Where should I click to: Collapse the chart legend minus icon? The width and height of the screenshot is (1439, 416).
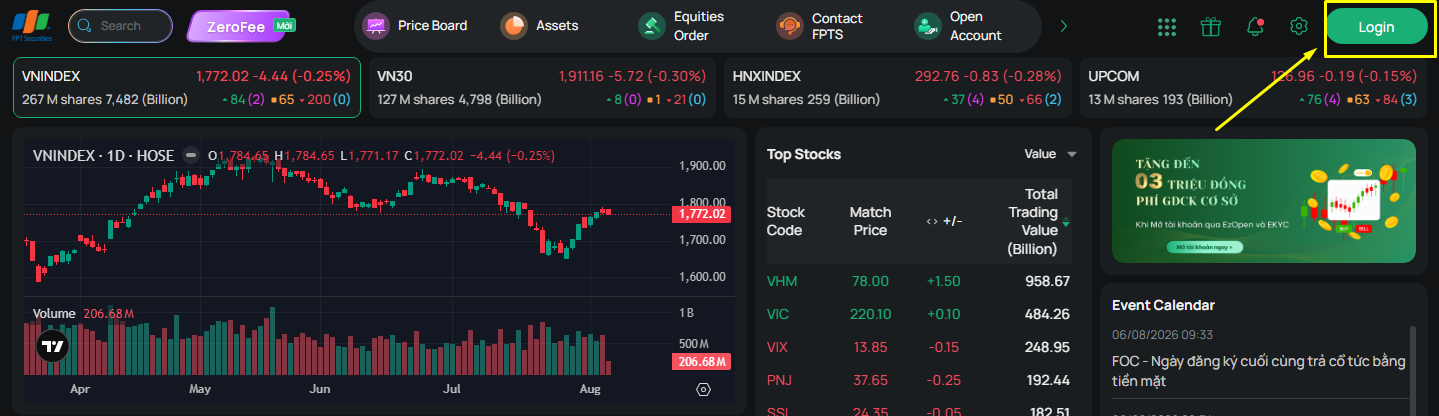(x=191, y=155)
